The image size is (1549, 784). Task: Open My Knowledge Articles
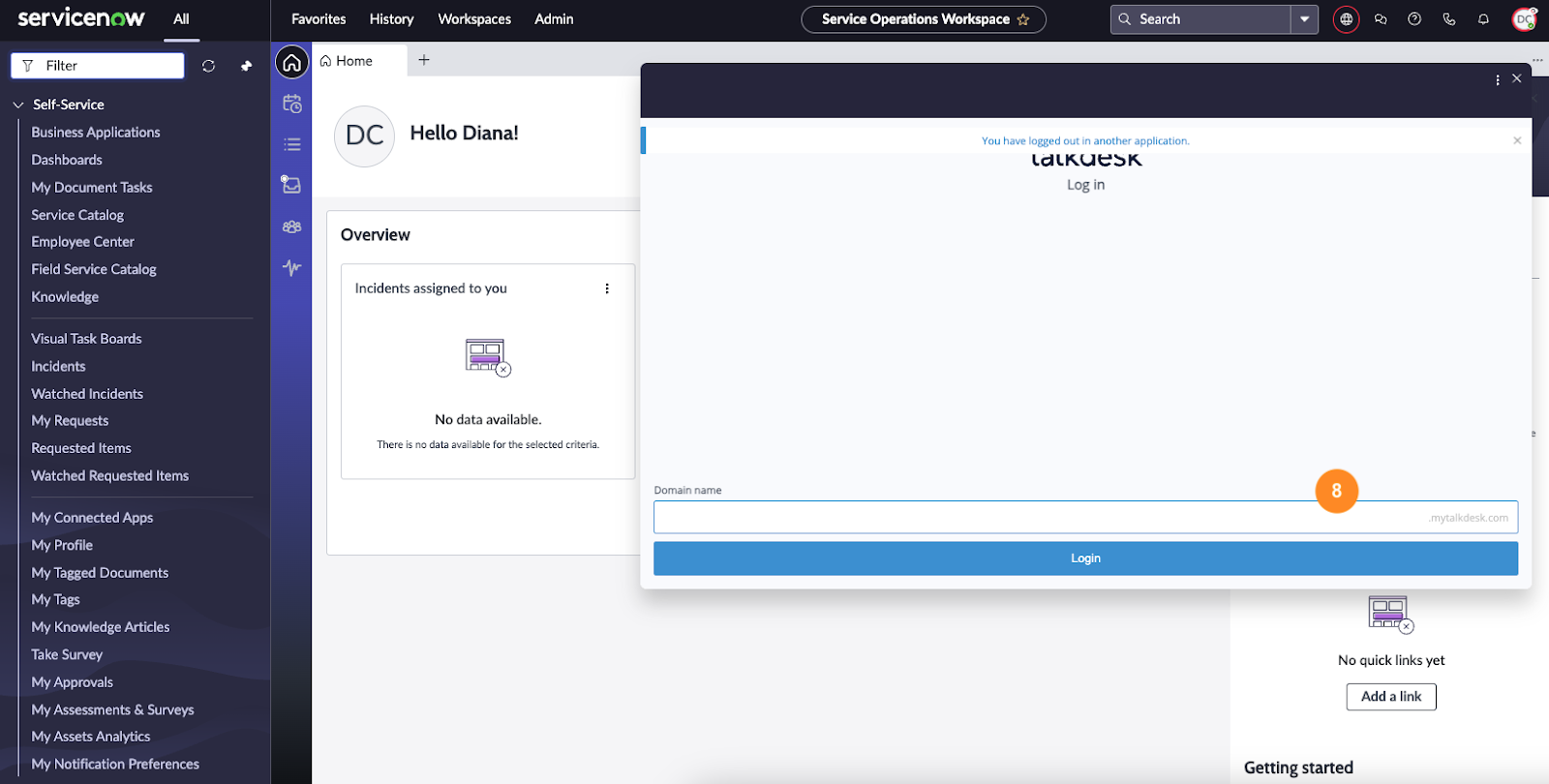(100, 627)
